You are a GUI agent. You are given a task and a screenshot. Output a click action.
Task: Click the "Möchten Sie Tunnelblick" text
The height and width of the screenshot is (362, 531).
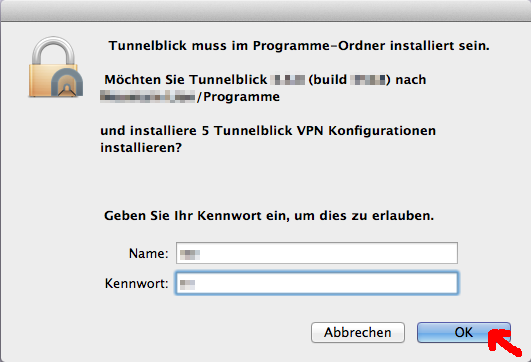[x=186, y=80]
